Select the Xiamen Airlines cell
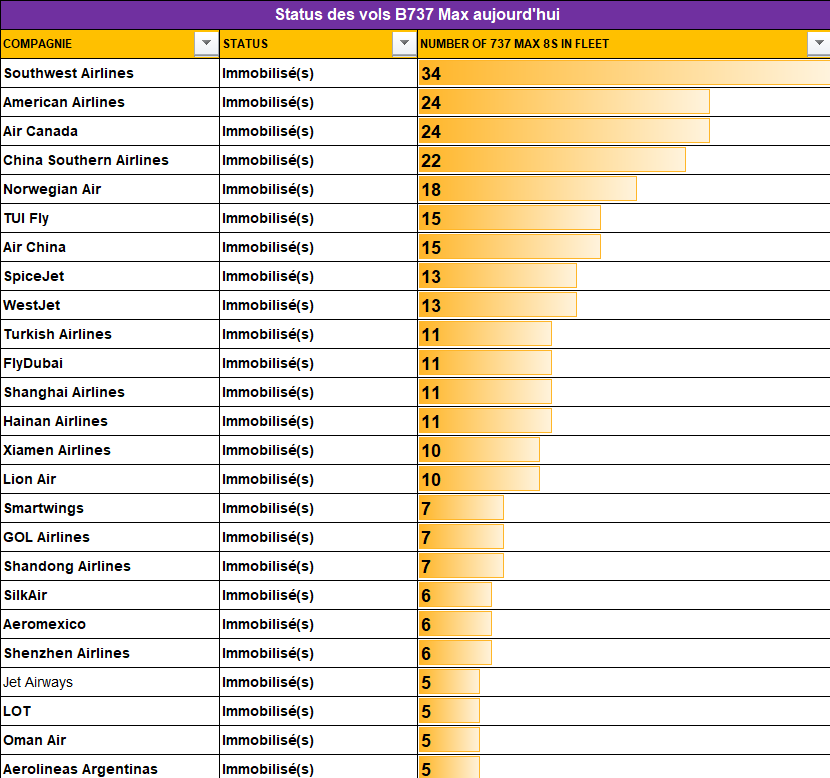 click(110, 450)
